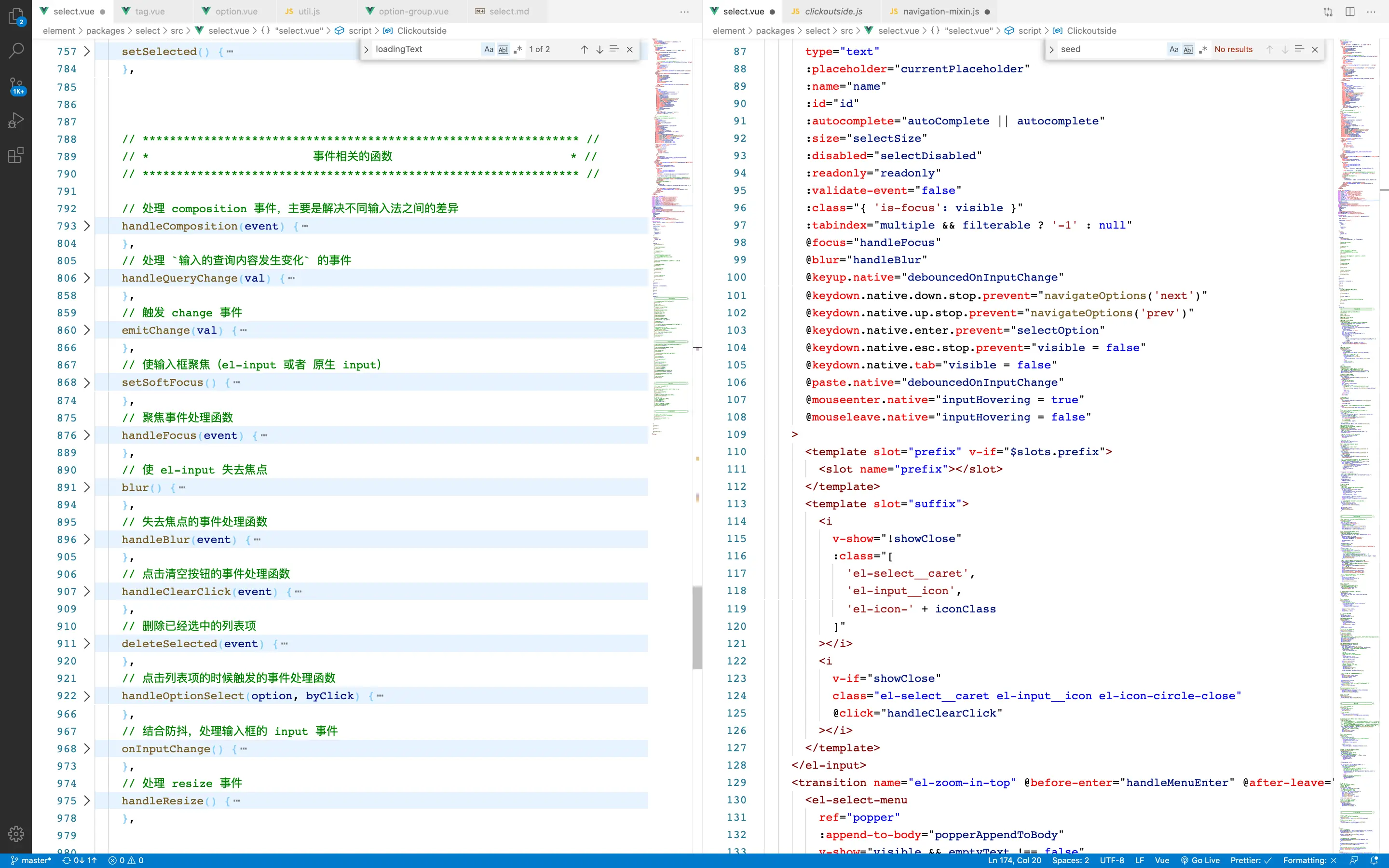
Task: Switch to navigation-mixin.js tab
Action: pos(940,12)
